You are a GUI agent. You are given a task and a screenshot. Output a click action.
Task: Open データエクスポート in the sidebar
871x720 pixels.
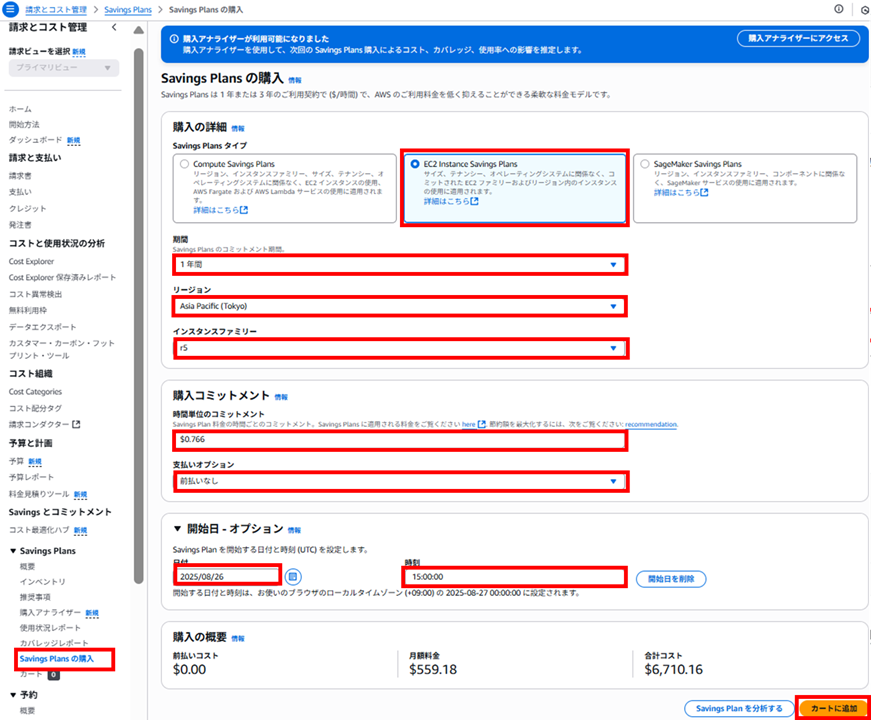(42, 327)
